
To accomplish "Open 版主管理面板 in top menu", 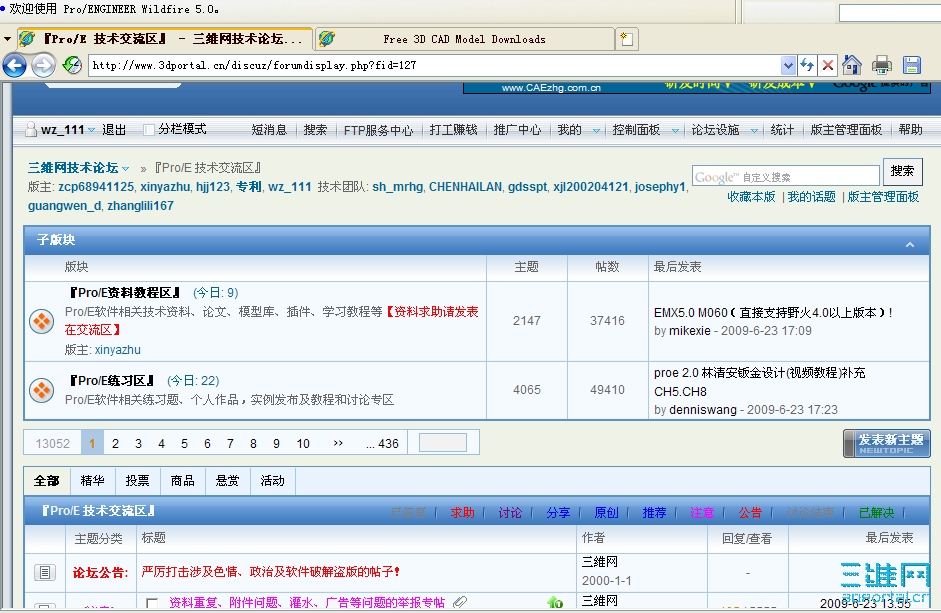I will (x=846, y=130).
